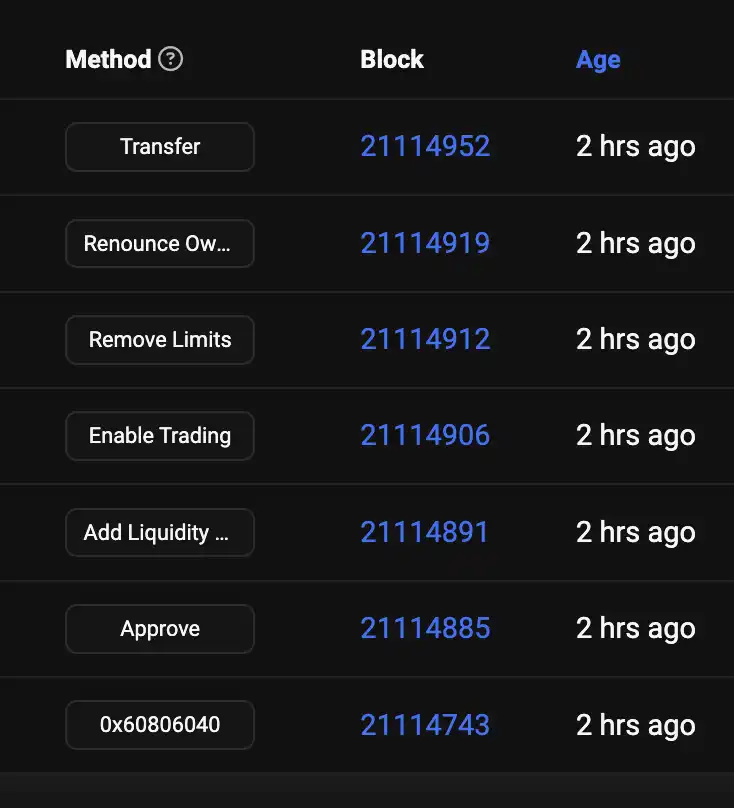
Task: Click the age text in Approve row
Action: [x=635, y=629]
